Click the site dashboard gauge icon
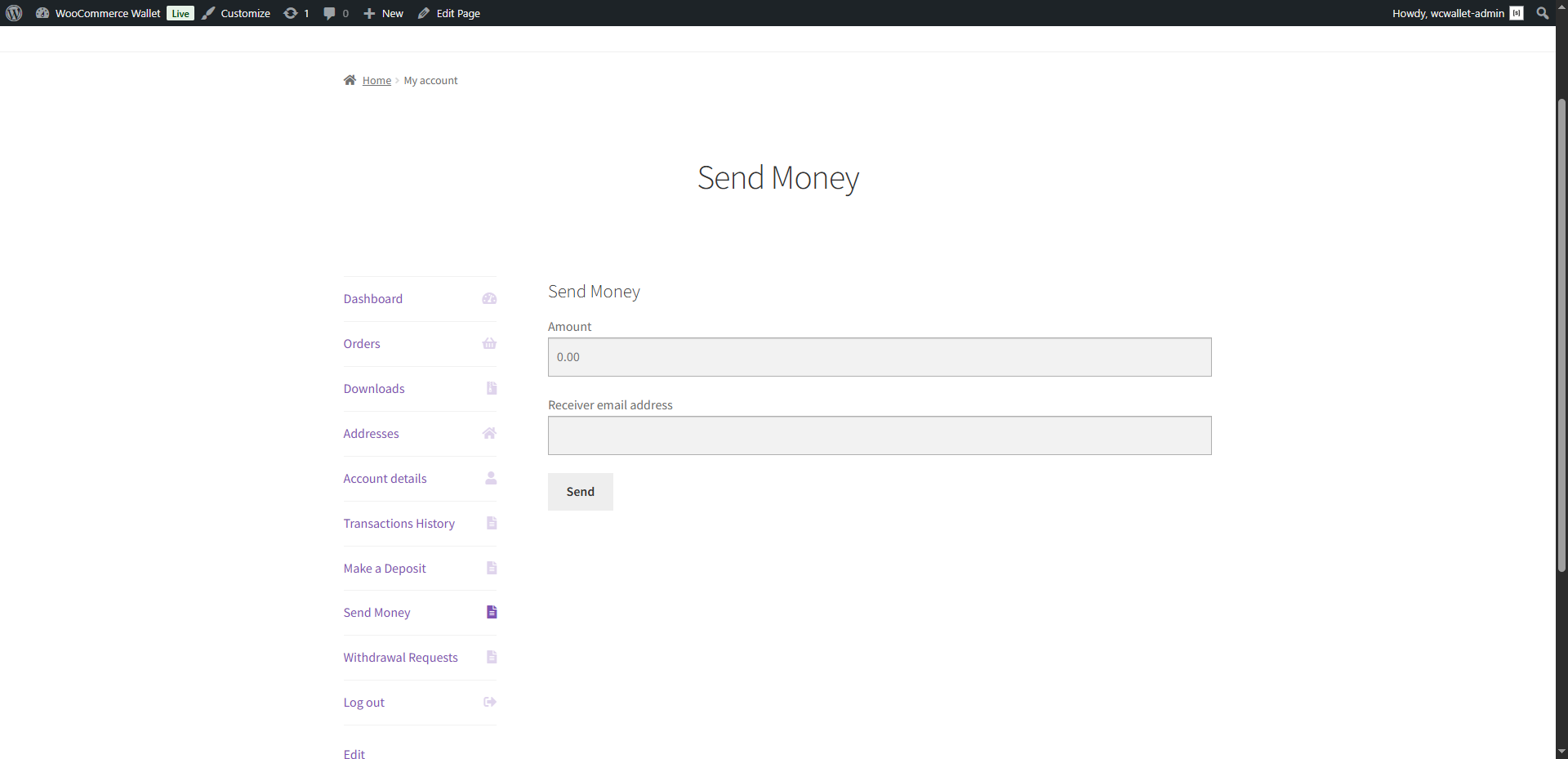The image size is (1568, 759). (x=42, y=13)
